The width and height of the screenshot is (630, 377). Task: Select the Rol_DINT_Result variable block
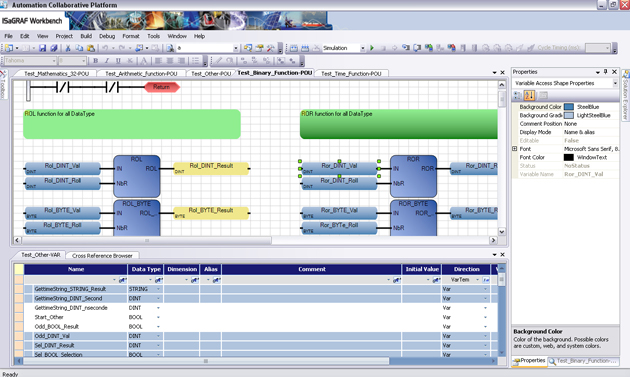coord(211,168)
